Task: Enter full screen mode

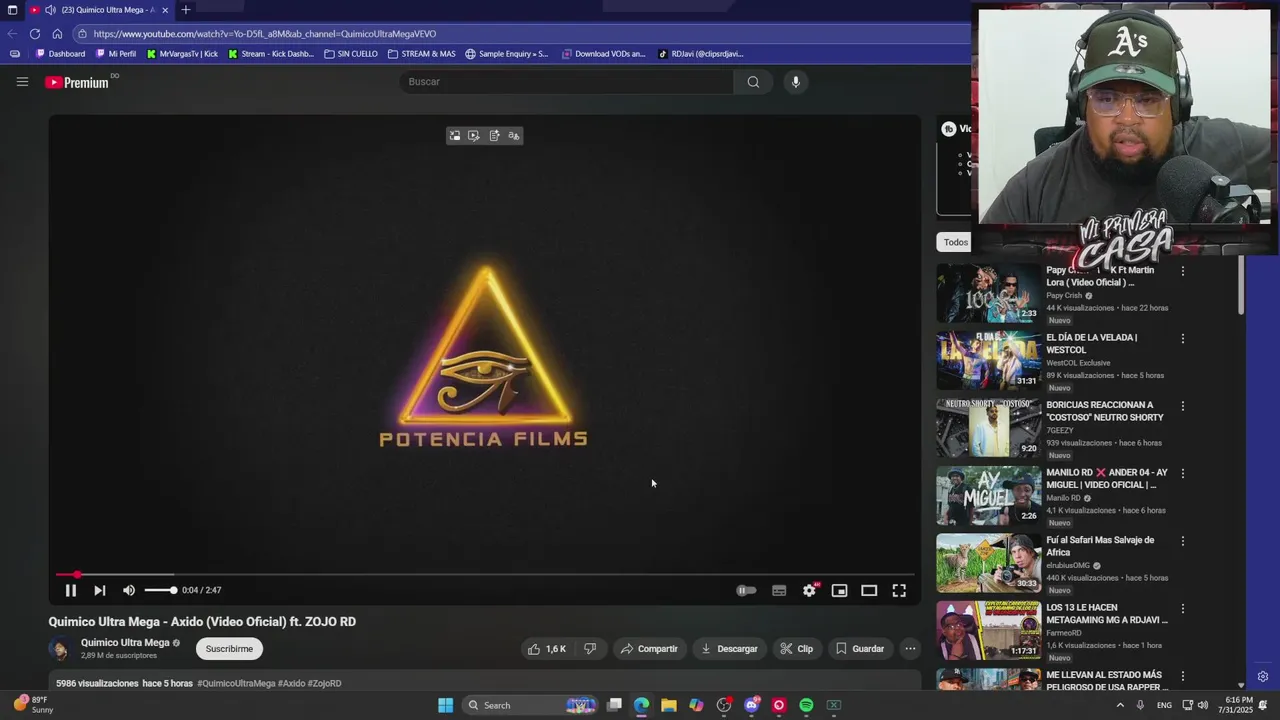Action: pyautogui.click(x=899, y=591)
